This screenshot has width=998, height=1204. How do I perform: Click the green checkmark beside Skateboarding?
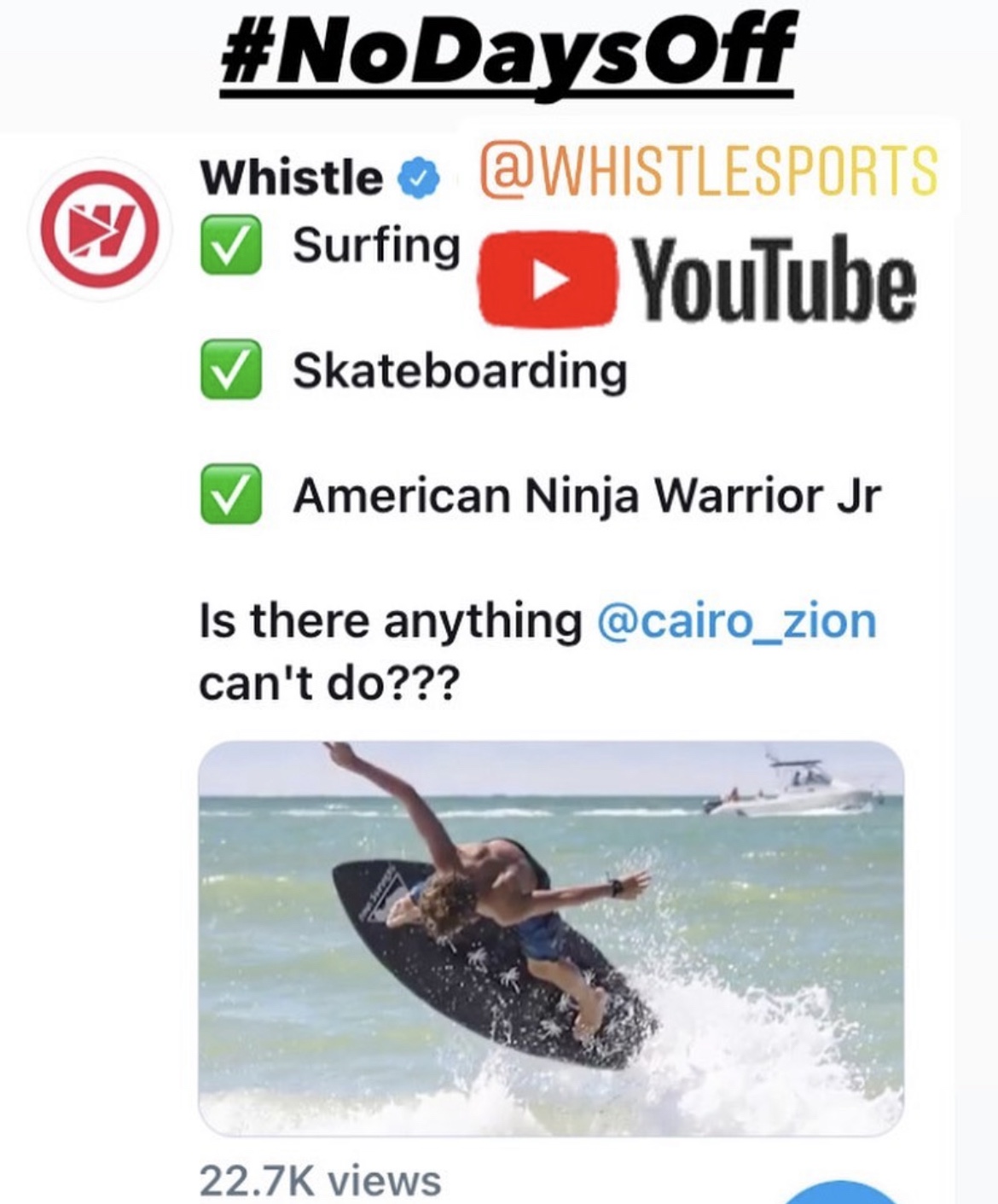tap(230, 370)
